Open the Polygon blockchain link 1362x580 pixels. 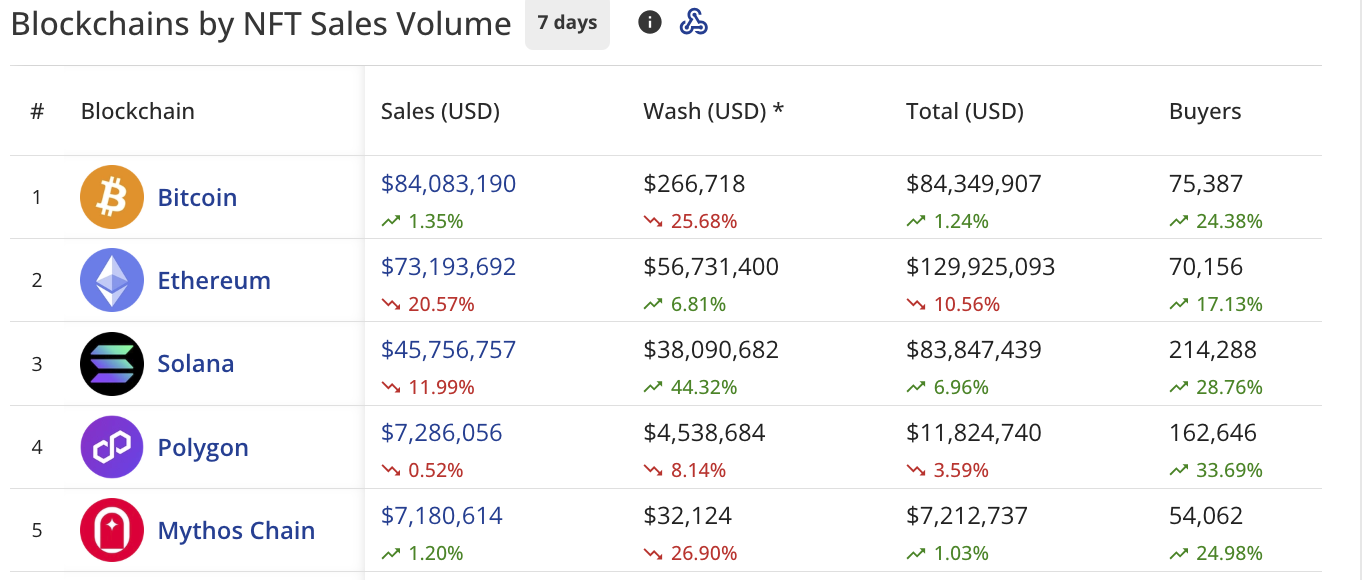pos(203,447)
